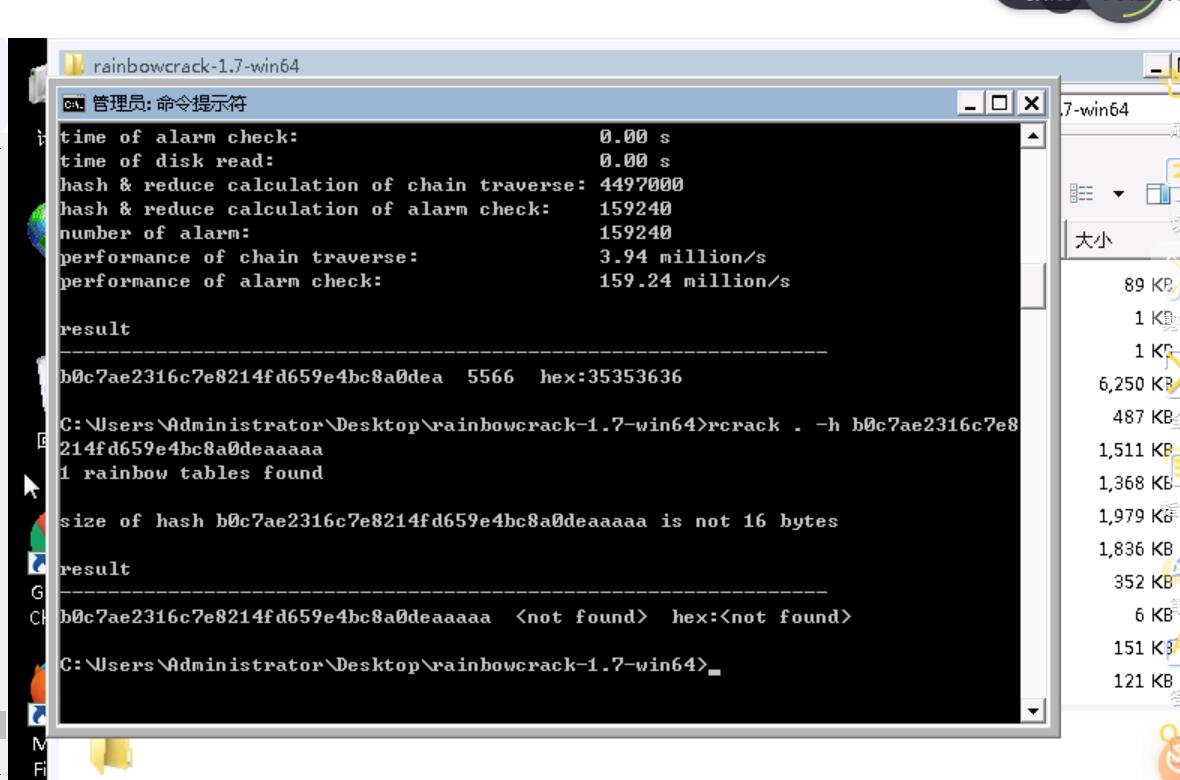Click the 4497000 chain traverse value
The height and width of the screenshot is (780, 1180).
click(x=641, y=184)
